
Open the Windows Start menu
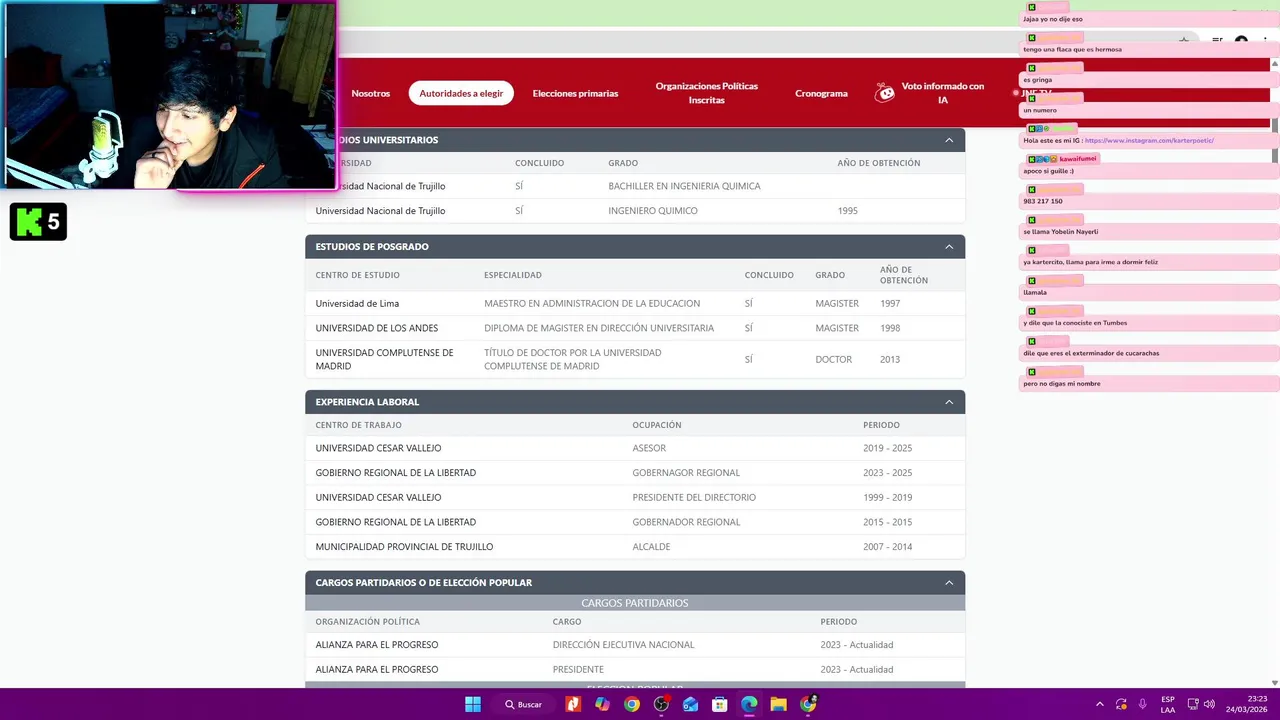click(473, 704)
